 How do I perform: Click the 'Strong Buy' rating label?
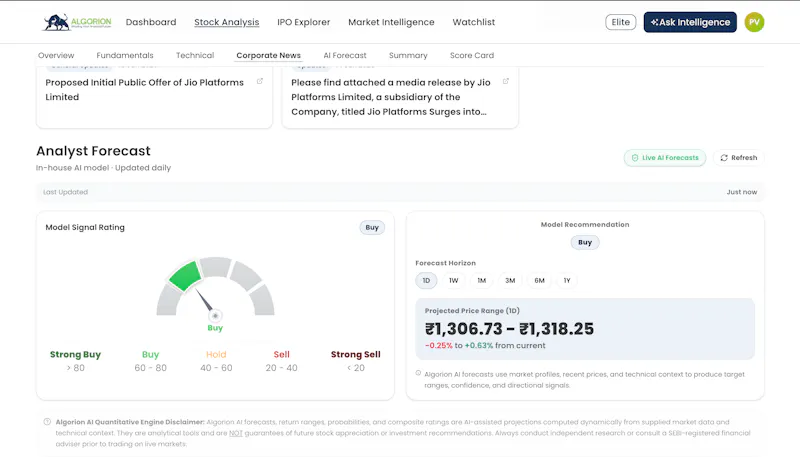point(76,354)
